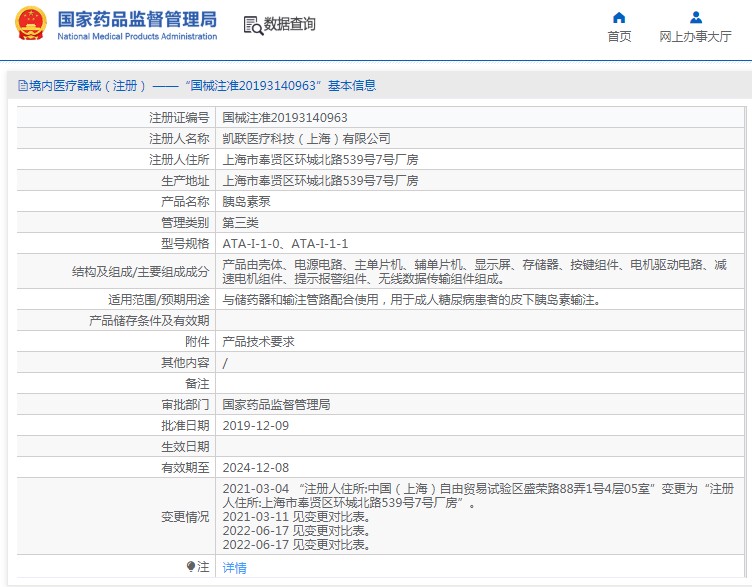The image size is (752, 587).
Task: Click the 管理类别 row label
Action: [185, 223]
